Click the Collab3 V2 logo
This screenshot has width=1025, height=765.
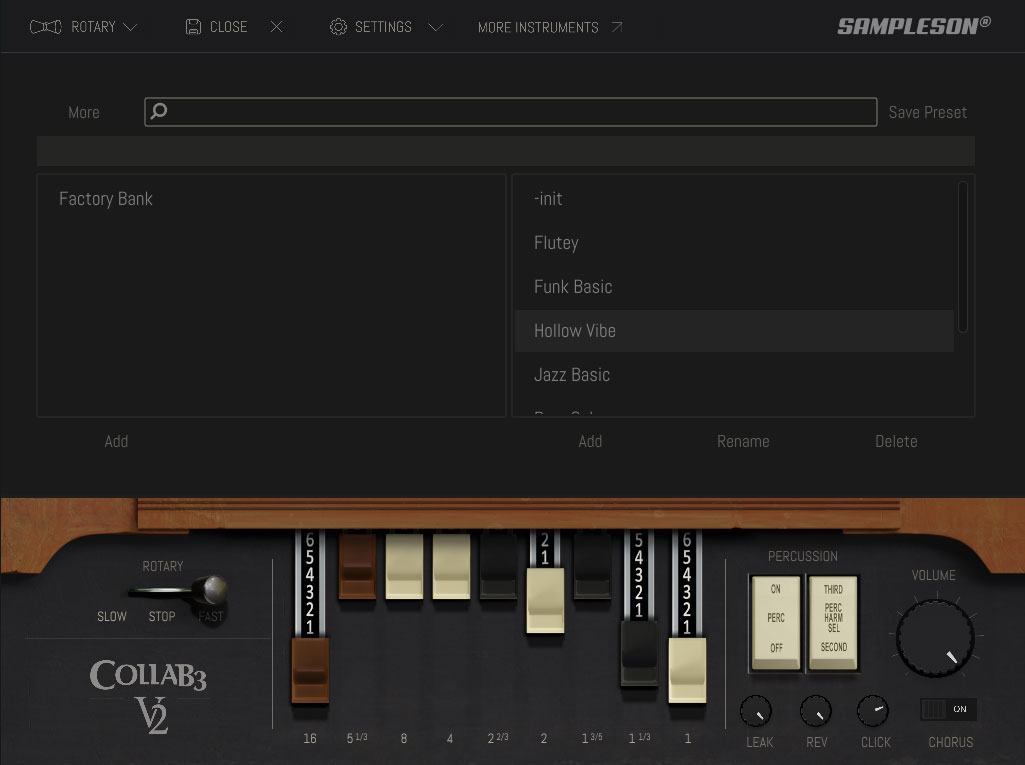pos(148,695)
